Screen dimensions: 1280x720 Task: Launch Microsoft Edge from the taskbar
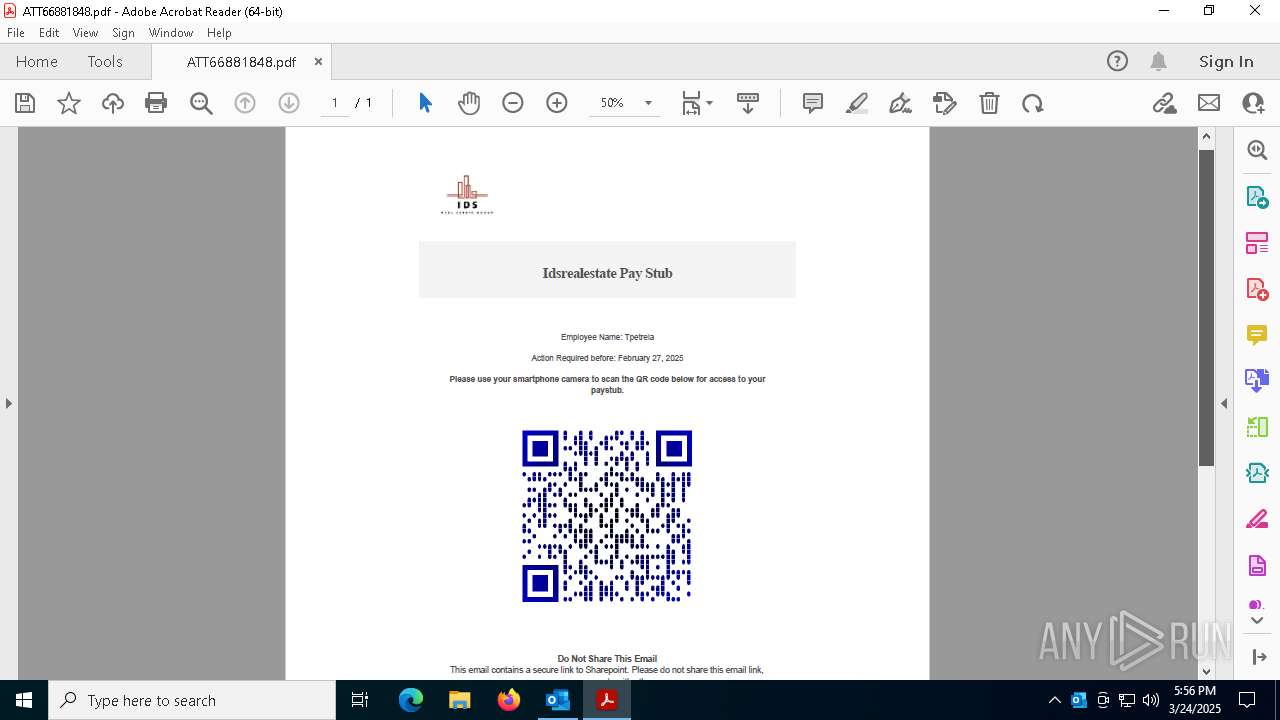(x=411, y=700)
